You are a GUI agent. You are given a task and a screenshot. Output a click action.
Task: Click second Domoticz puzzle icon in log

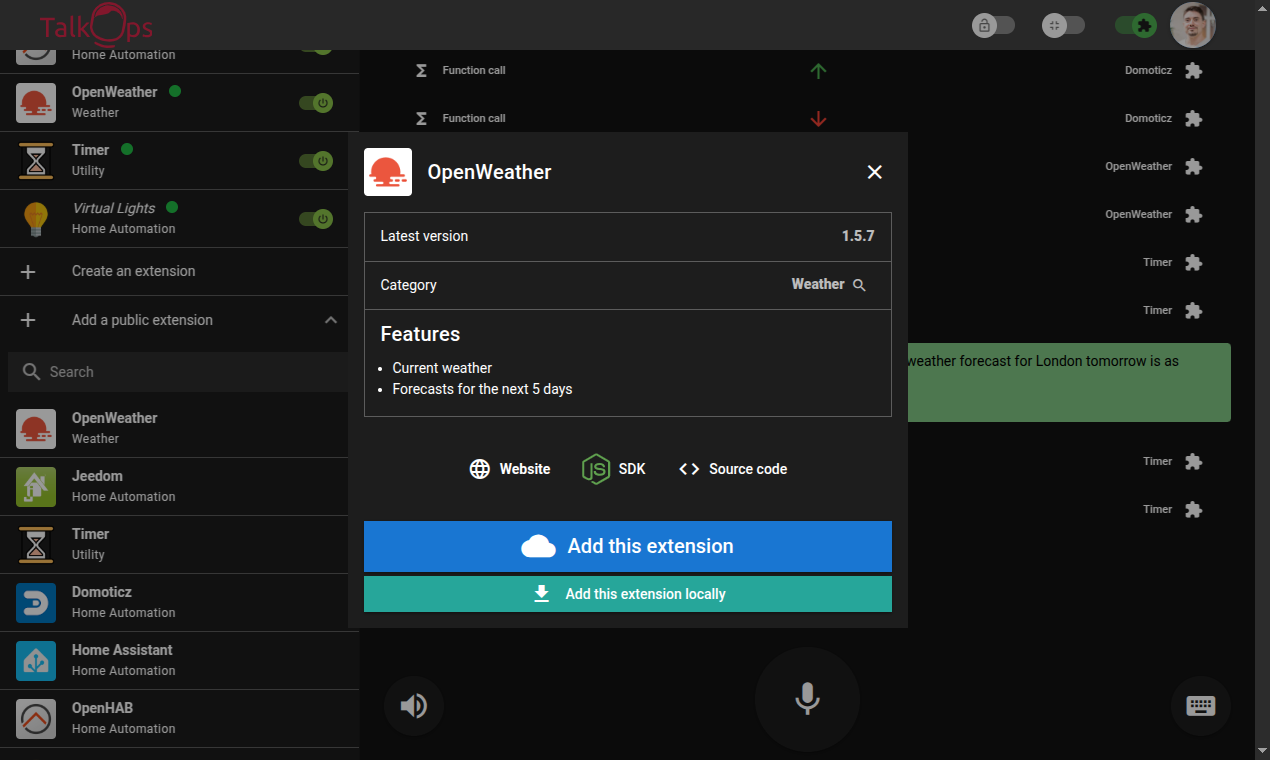point(1193,119)
